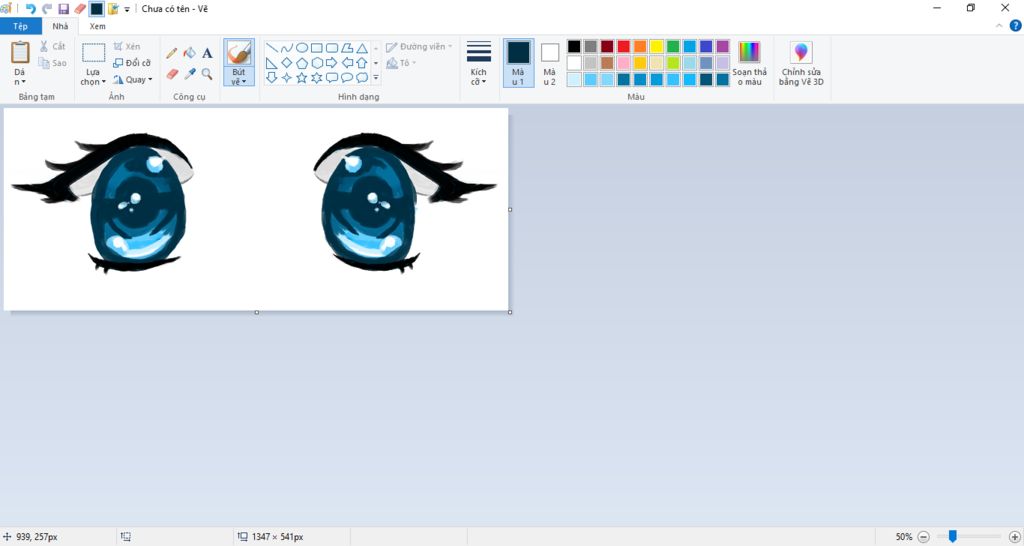1024x546 pixels.
Task: Choose the Curve shape
Action: pyautogui.click(x=287, y=48)
